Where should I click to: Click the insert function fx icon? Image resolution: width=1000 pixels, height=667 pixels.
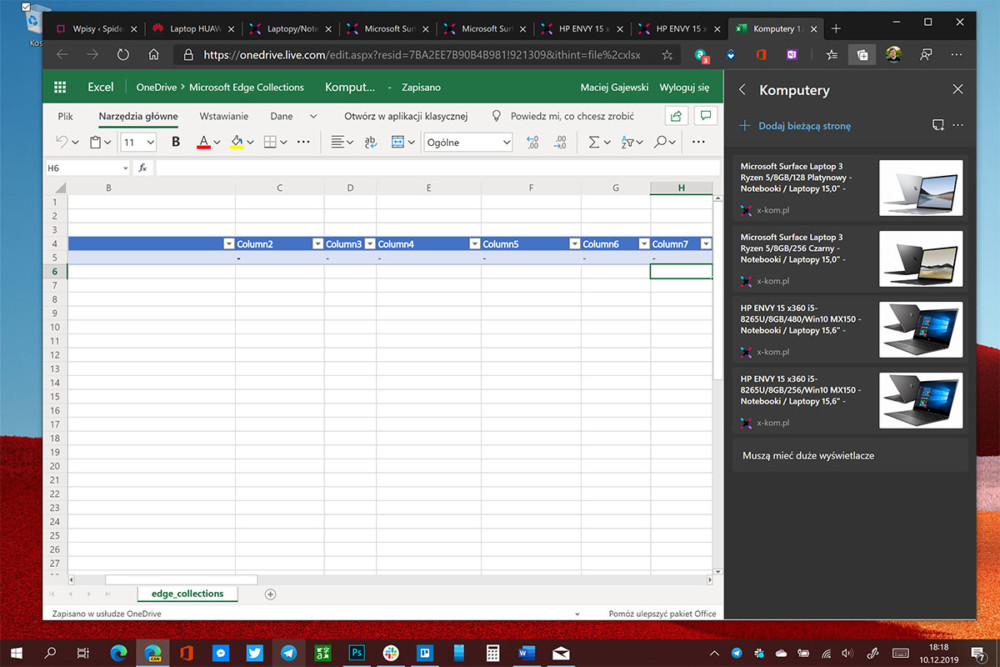point(143,168)
